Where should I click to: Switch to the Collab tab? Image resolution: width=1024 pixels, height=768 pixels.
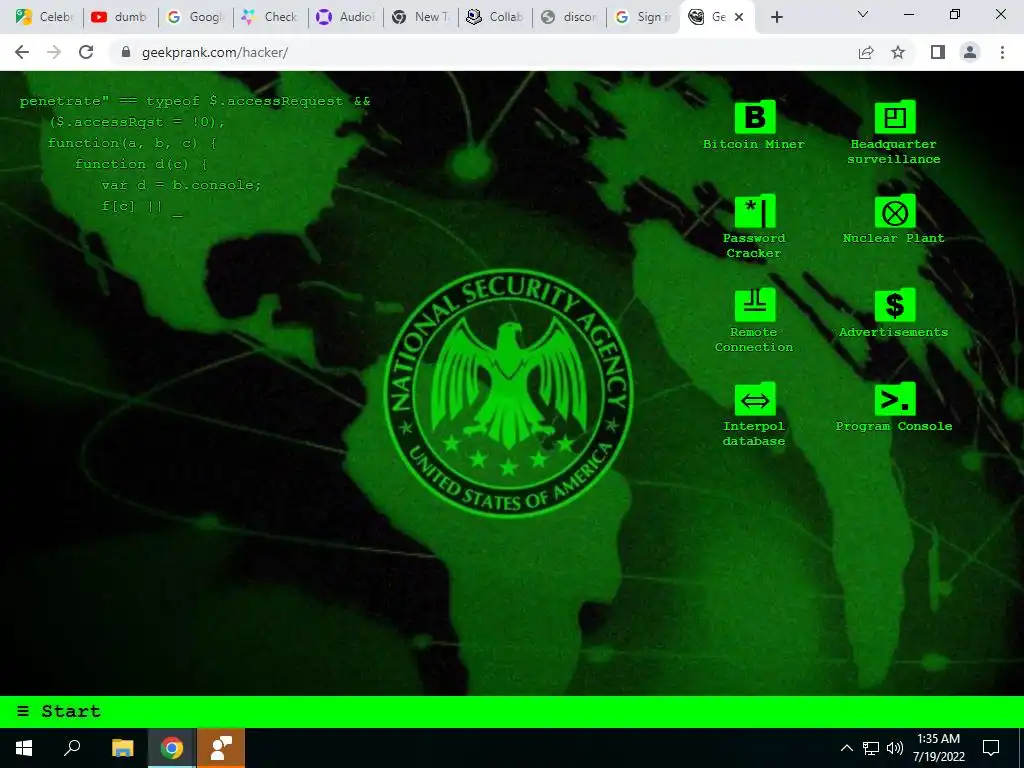494,17
